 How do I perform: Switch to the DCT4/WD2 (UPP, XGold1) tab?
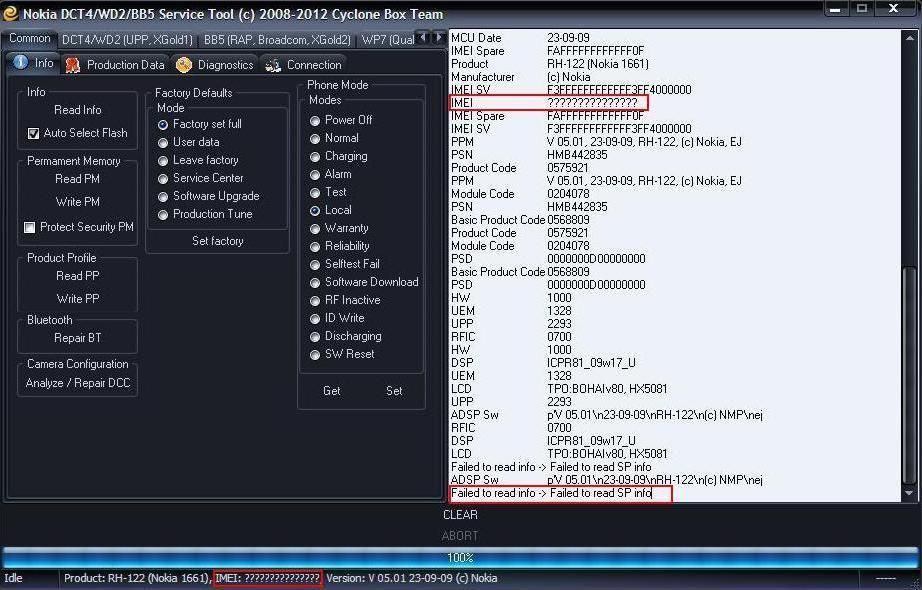(x=127, y=40)
